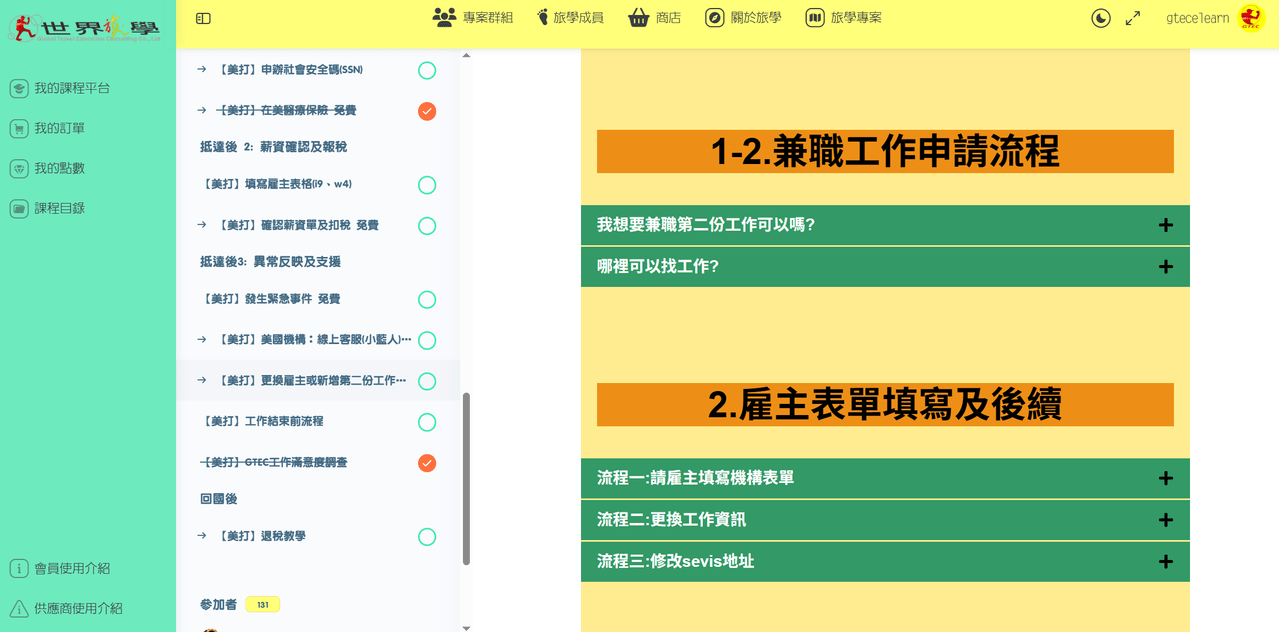Open fullscreen expand arrows icon
The height and width of the screenshot is (632, 1279).
point(1133,18)
